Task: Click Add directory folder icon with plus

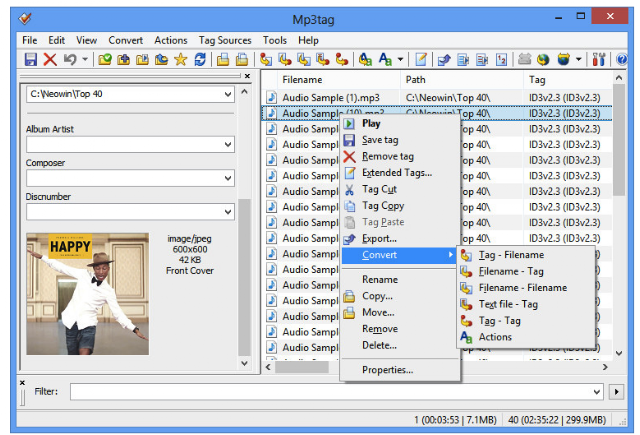Action: [124, 60]
